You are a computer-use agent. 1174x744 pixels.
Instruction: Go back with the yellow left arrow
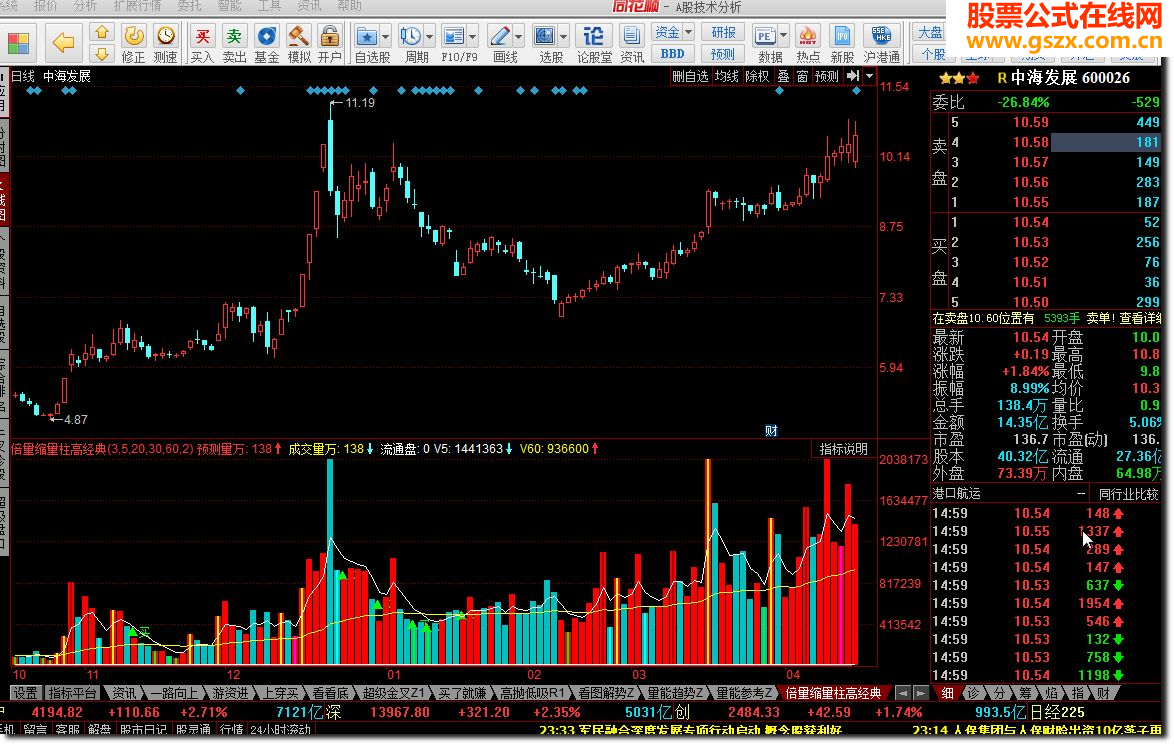64,43
